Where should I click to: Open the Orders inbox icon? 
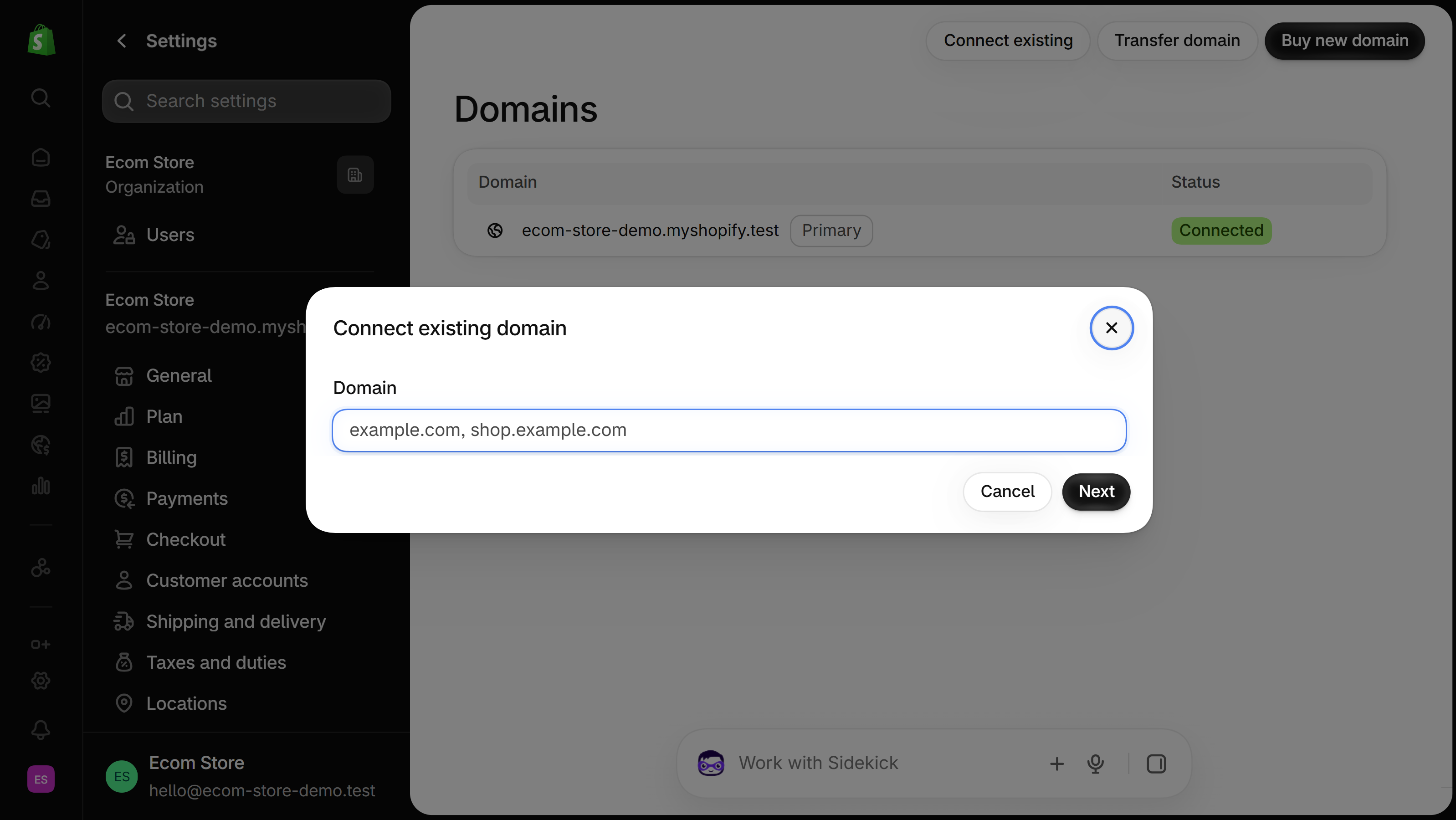[41, 198]
